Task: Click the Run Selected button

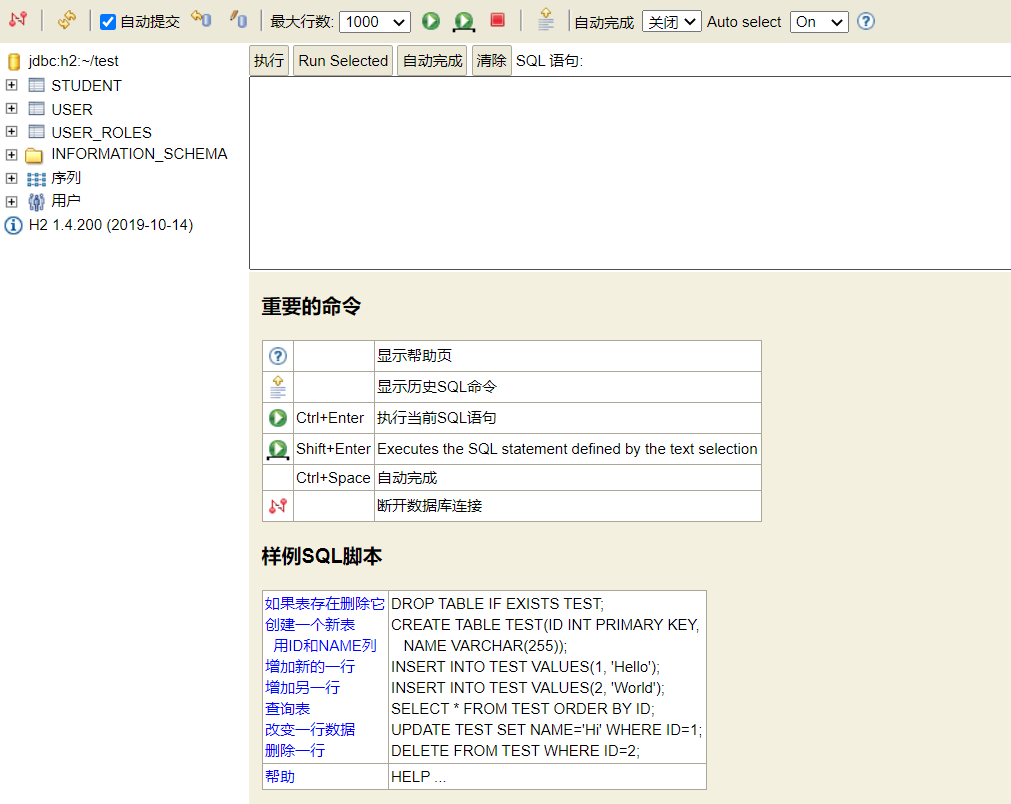Action: (343, 61)
